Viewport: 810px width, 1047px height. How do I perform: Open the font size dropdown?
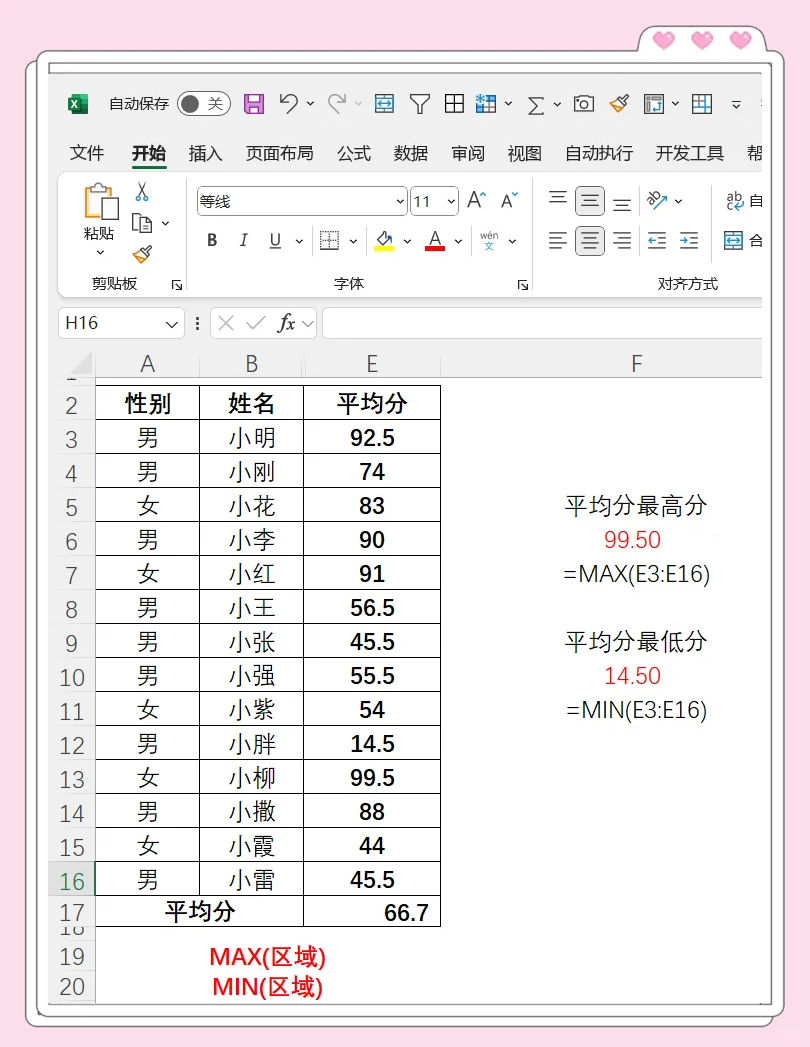[451, 202]
